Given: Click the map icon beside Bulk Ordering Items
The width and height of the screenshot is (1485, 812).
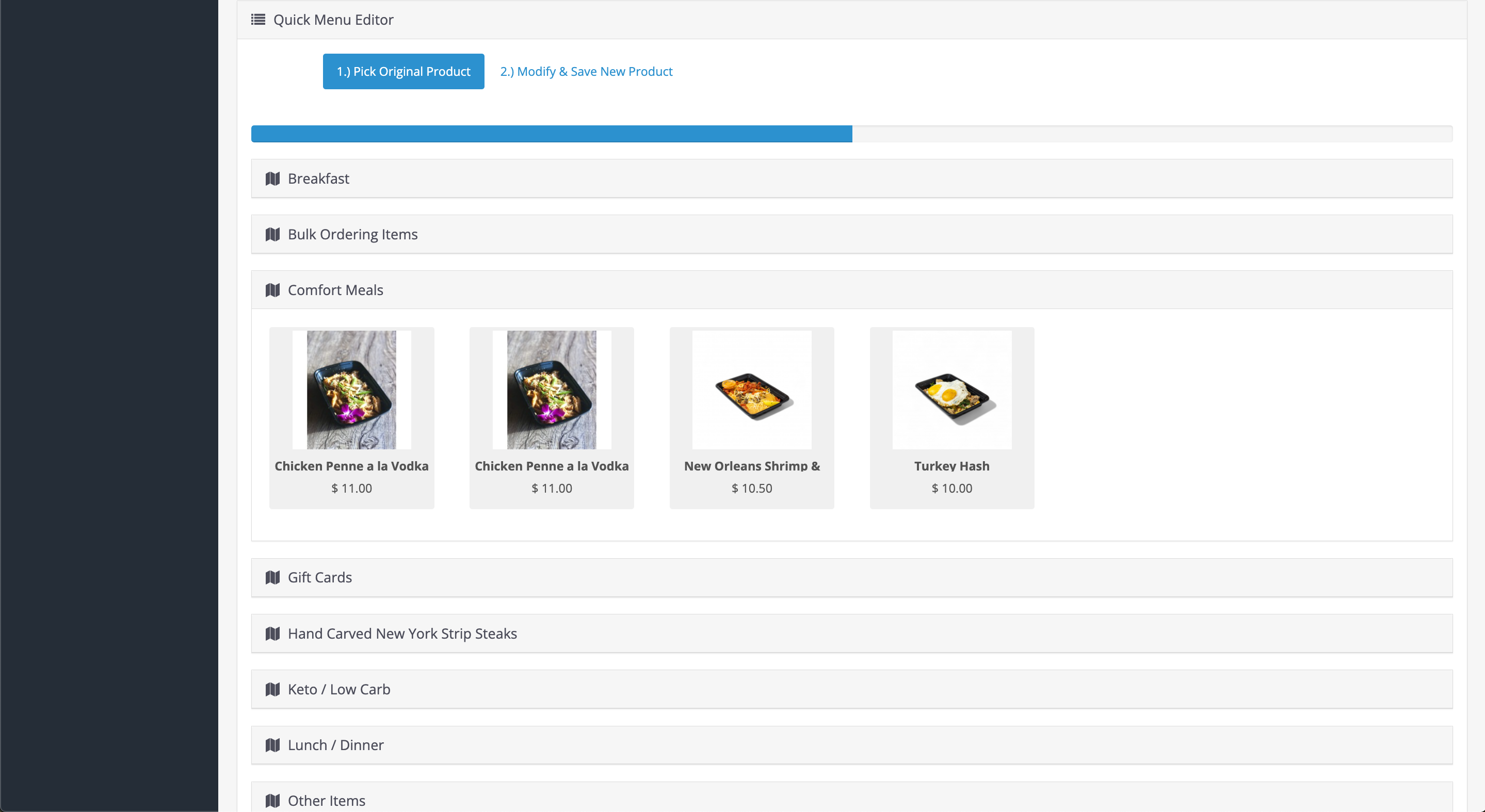Looking at the screenshot, I should pyautogui.click(x=272, y=235).
